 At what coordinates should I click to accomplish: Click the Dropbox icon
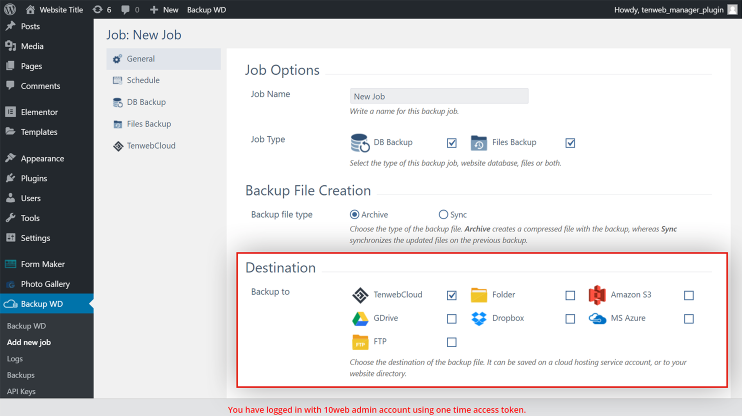[478, 319]
